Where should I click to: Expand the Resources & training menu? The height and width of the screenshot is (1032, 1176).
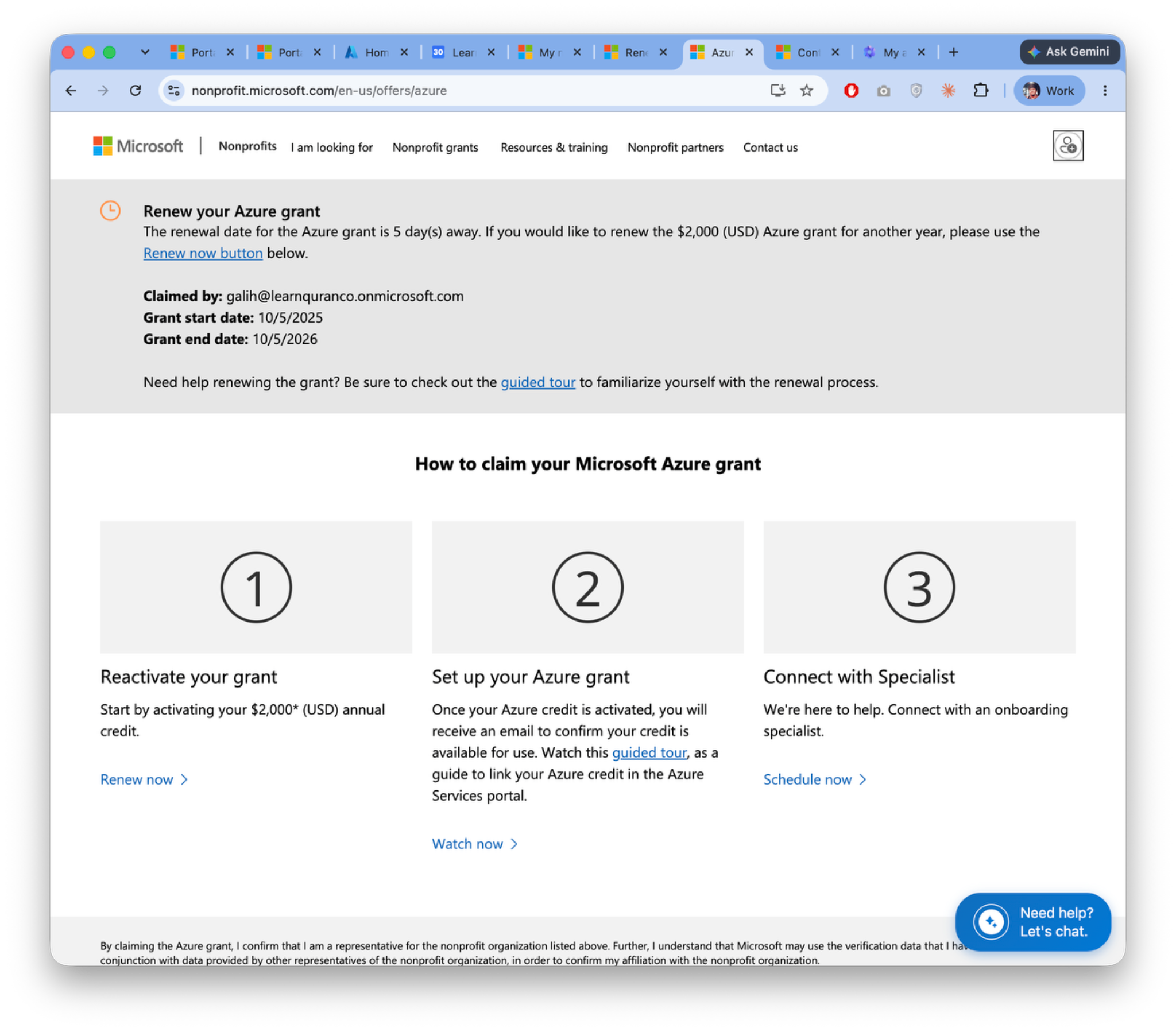(554, 148)
